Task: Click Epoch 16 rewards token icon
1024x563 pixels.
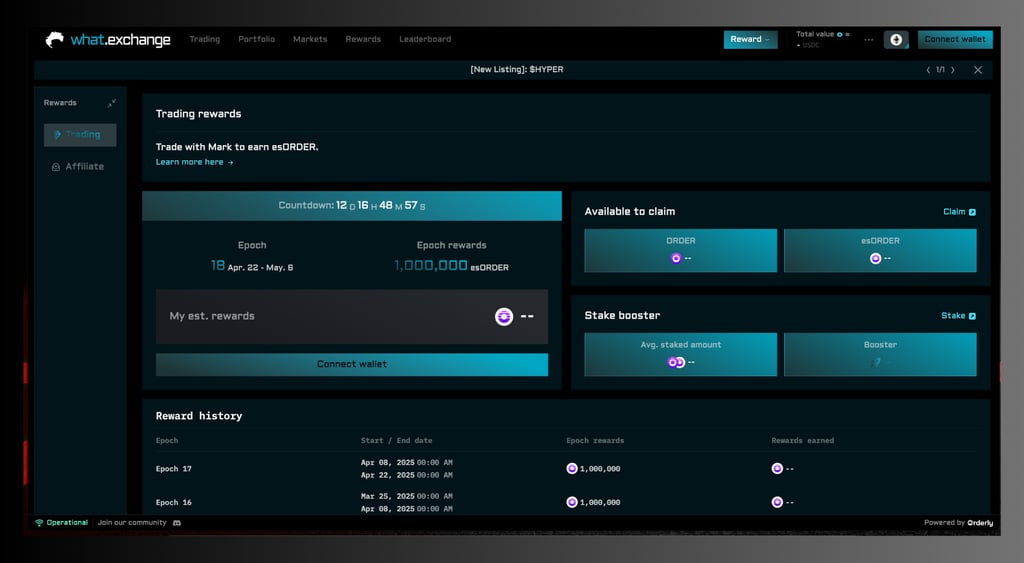Action: [x=571, y=502]
